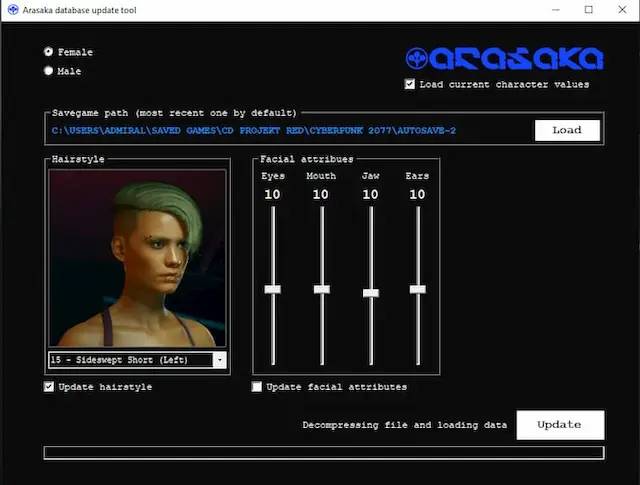This screenshot has width=640, height=485.
Task: Click the 'Jaw' slider label
Action: (x=371, y=176)
